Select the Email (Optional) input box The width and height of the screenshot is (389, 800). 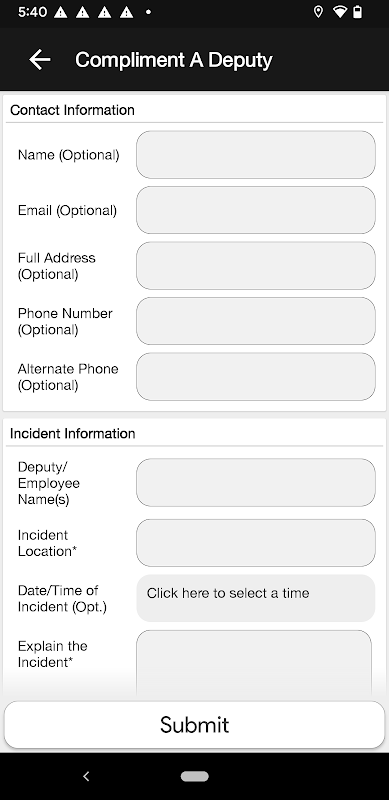pos(256,210)
